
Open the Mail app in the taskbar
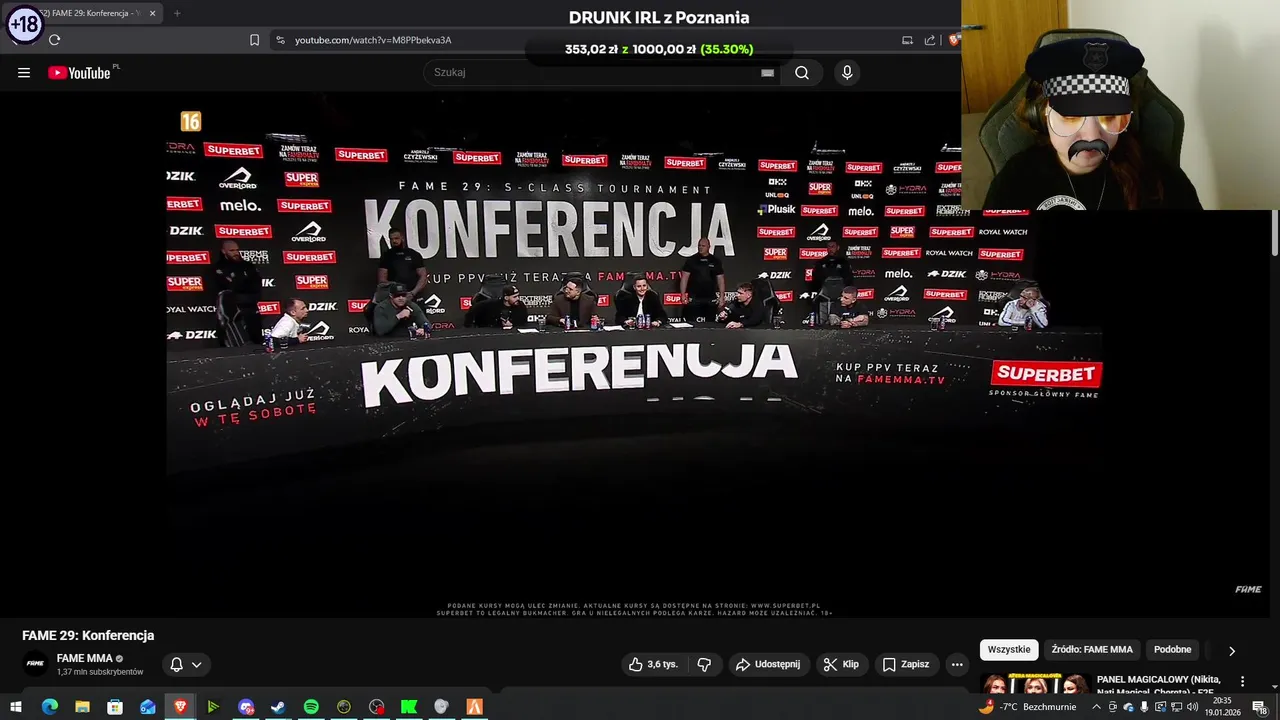[x=148, y=707]
